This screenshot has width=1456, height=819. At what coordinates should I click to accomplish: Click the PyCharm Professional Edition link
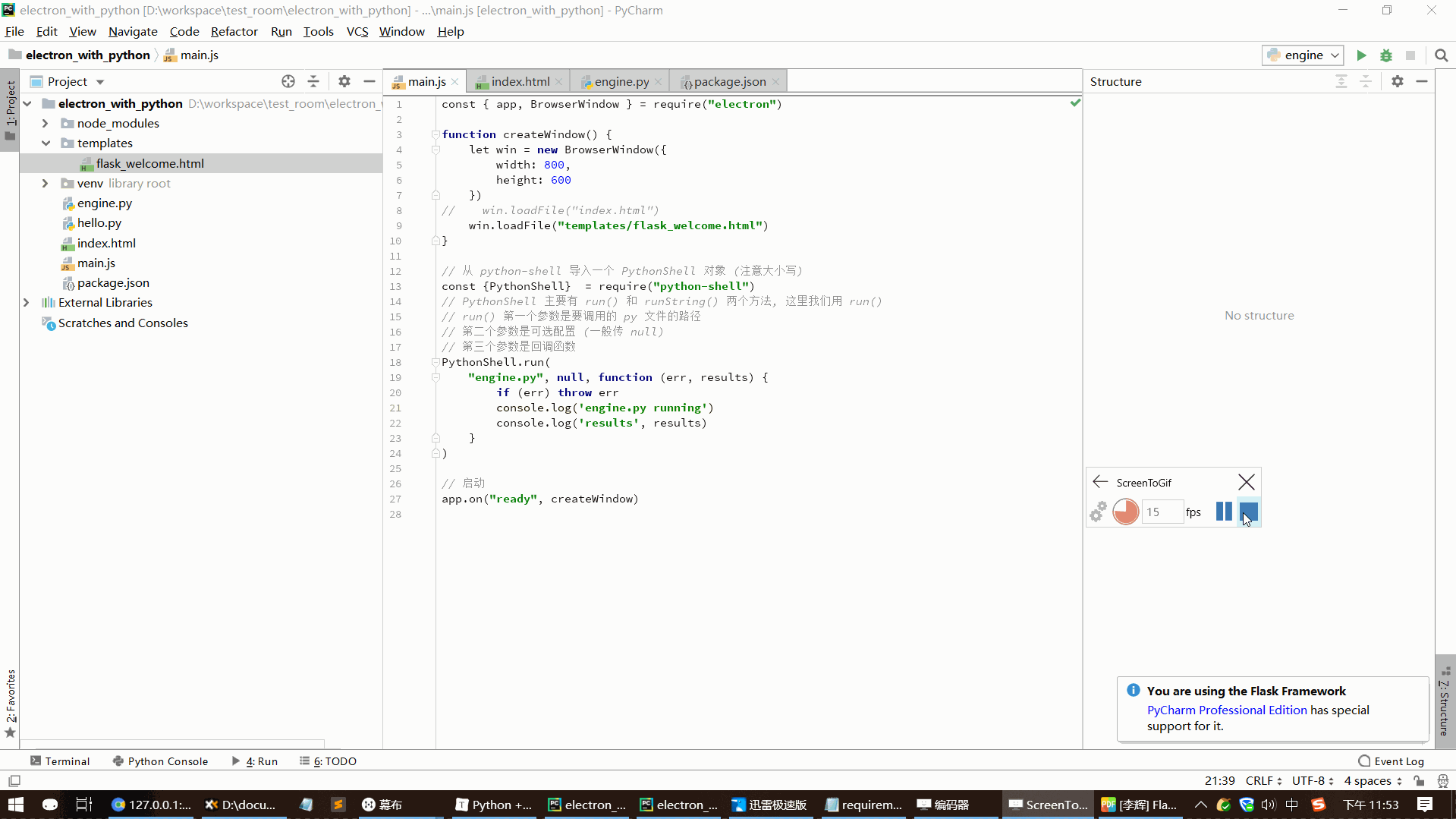point(1226,710)
